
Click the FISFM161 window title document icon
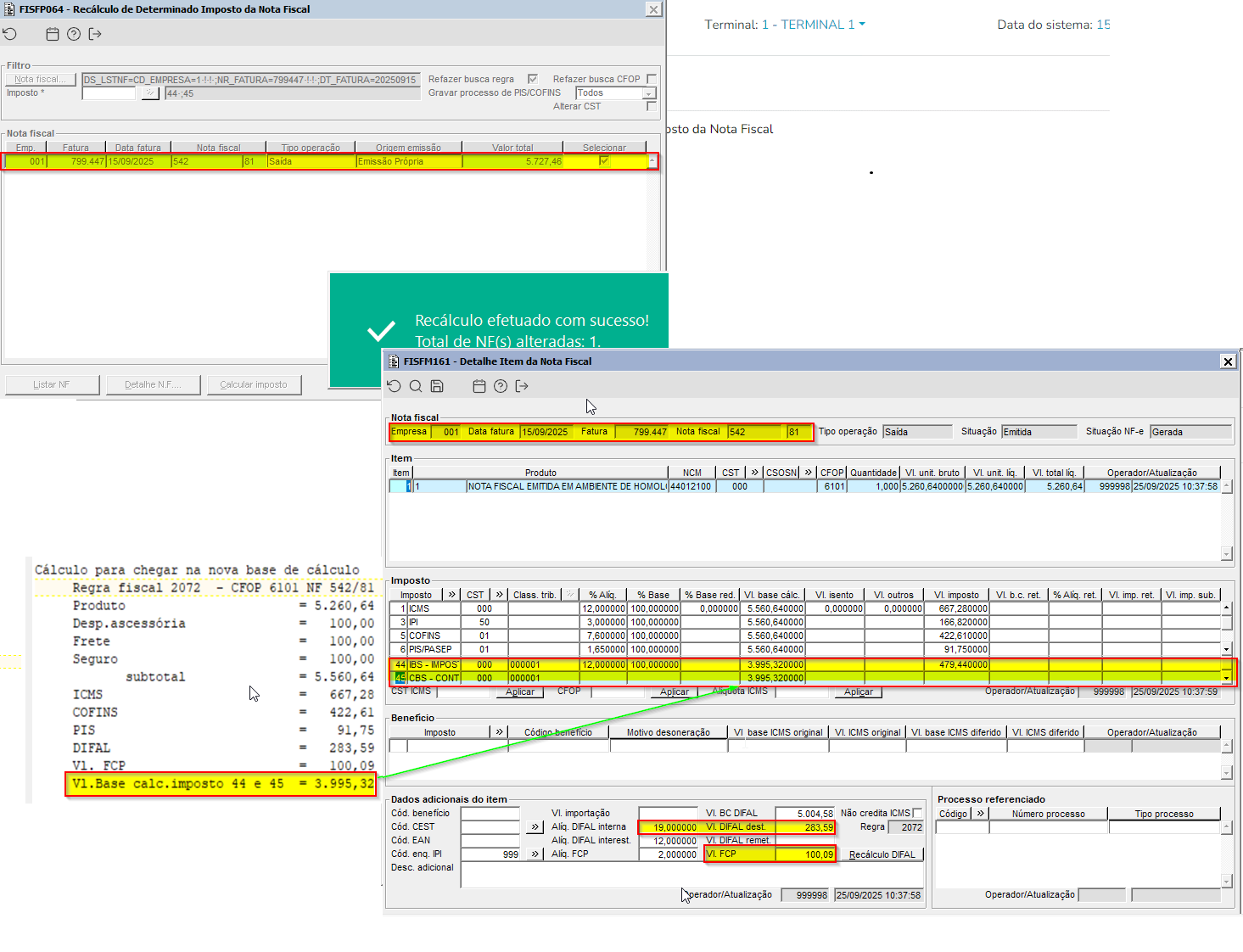[x=393, y=361]
